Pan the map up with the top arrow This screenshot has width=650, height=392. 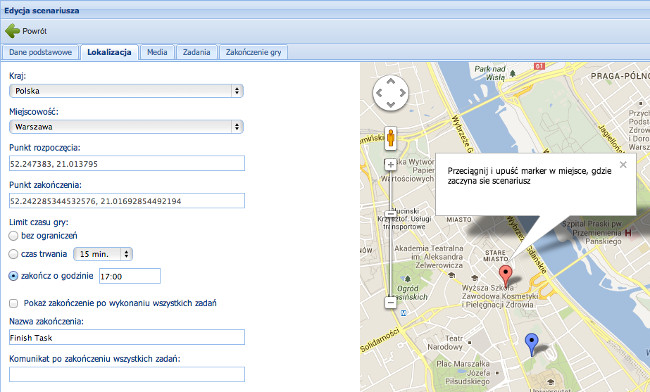click(x=390, y=81)
